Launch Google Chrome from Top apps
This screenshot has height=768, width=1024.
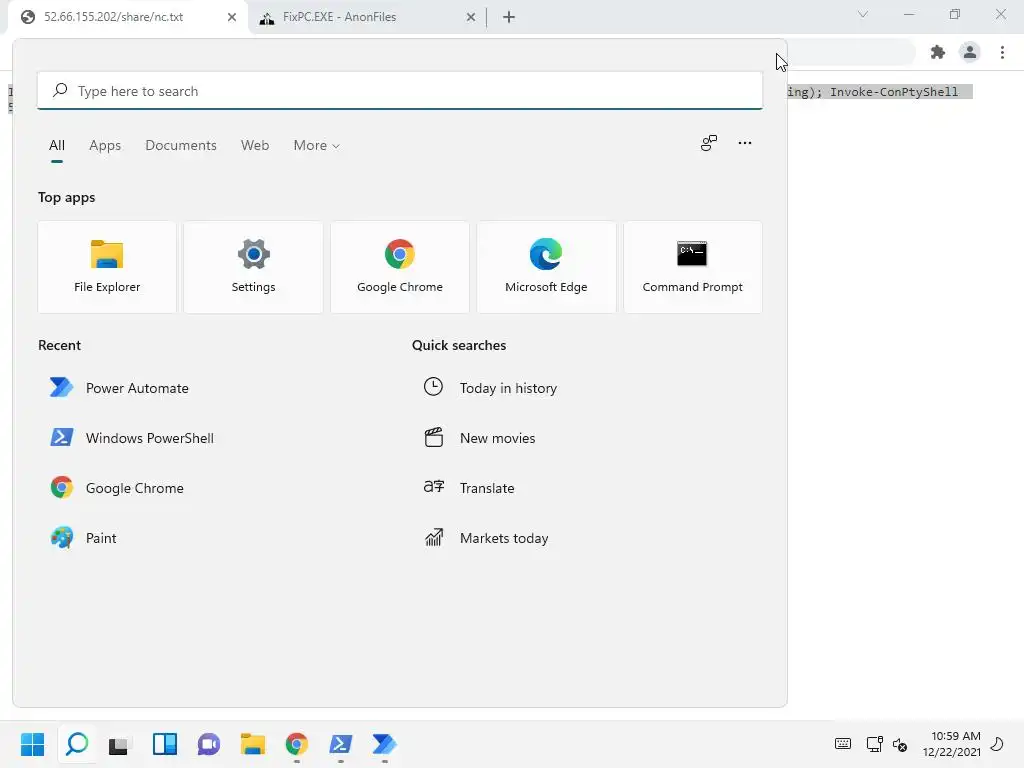click(400, 267)
